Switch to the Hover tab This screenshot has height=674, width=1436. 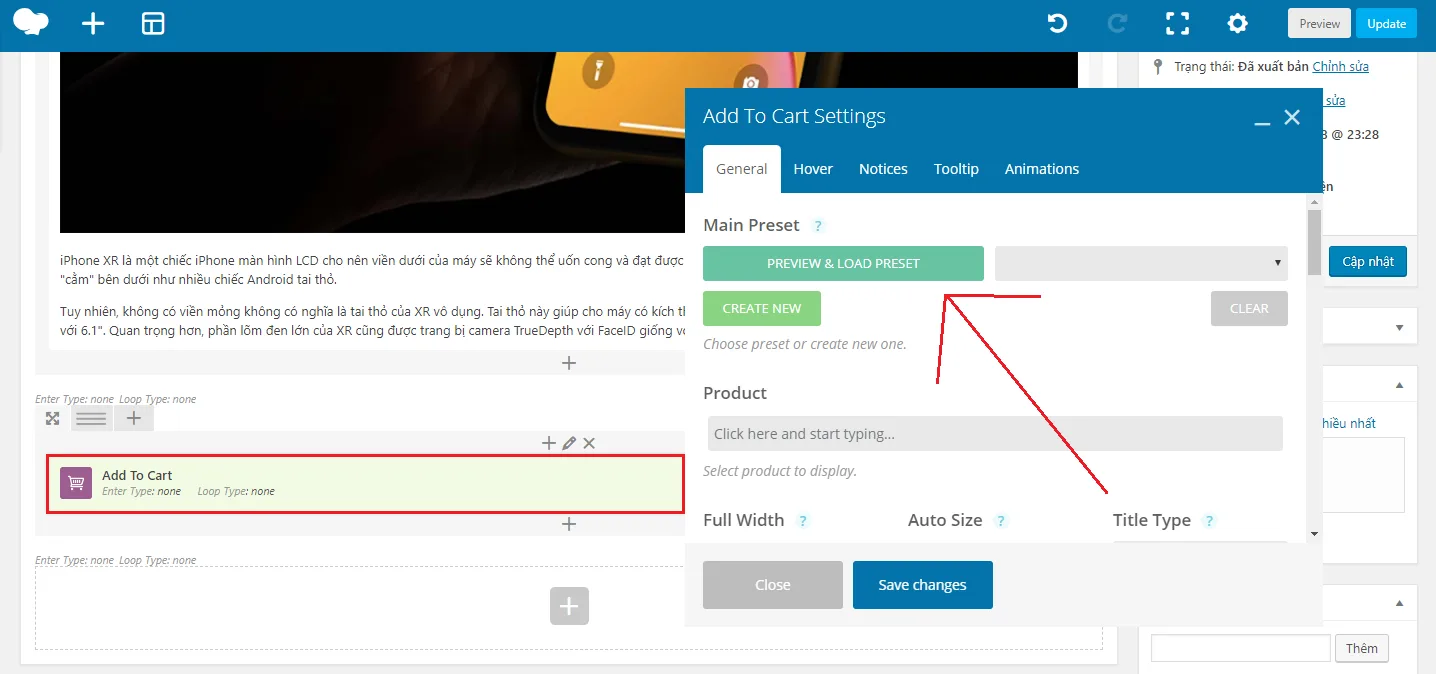click(813, 169)
